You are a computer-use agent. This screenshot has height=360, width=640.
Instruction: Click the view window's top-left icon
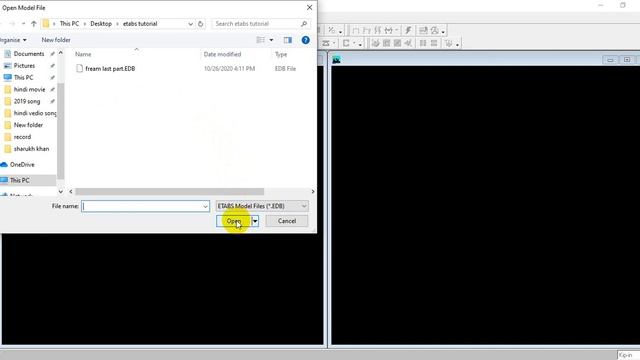336,60
